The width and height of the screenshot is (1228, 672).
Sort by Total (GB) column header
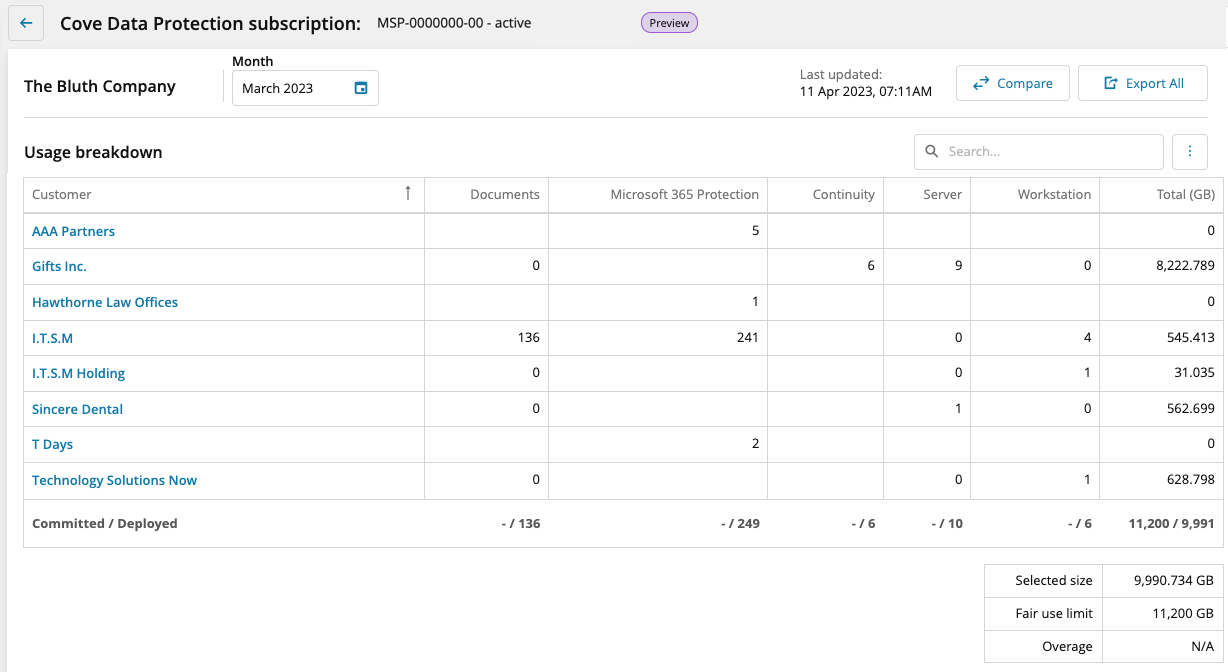(1185, 195)
